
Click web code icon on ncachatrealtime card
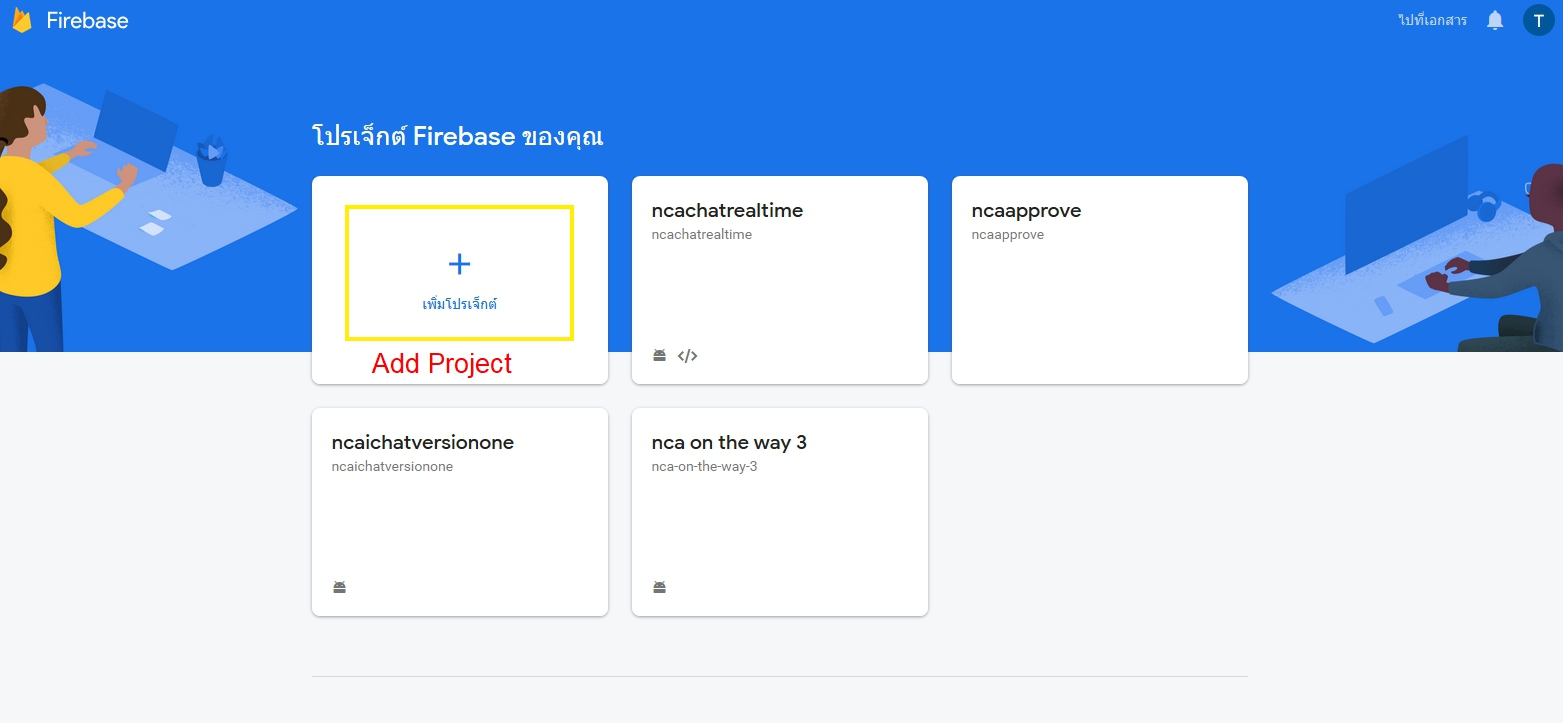pos(687,355)
